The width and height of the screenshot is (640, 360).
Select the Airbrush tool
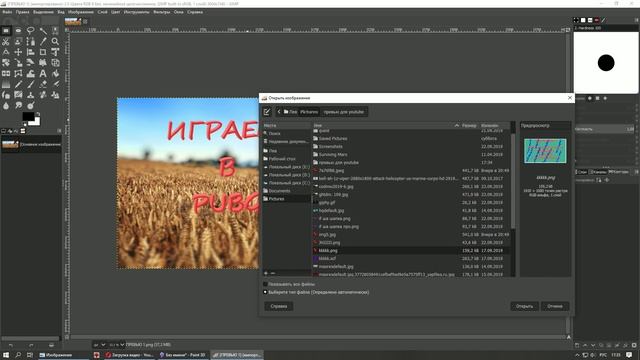(55, 84)
